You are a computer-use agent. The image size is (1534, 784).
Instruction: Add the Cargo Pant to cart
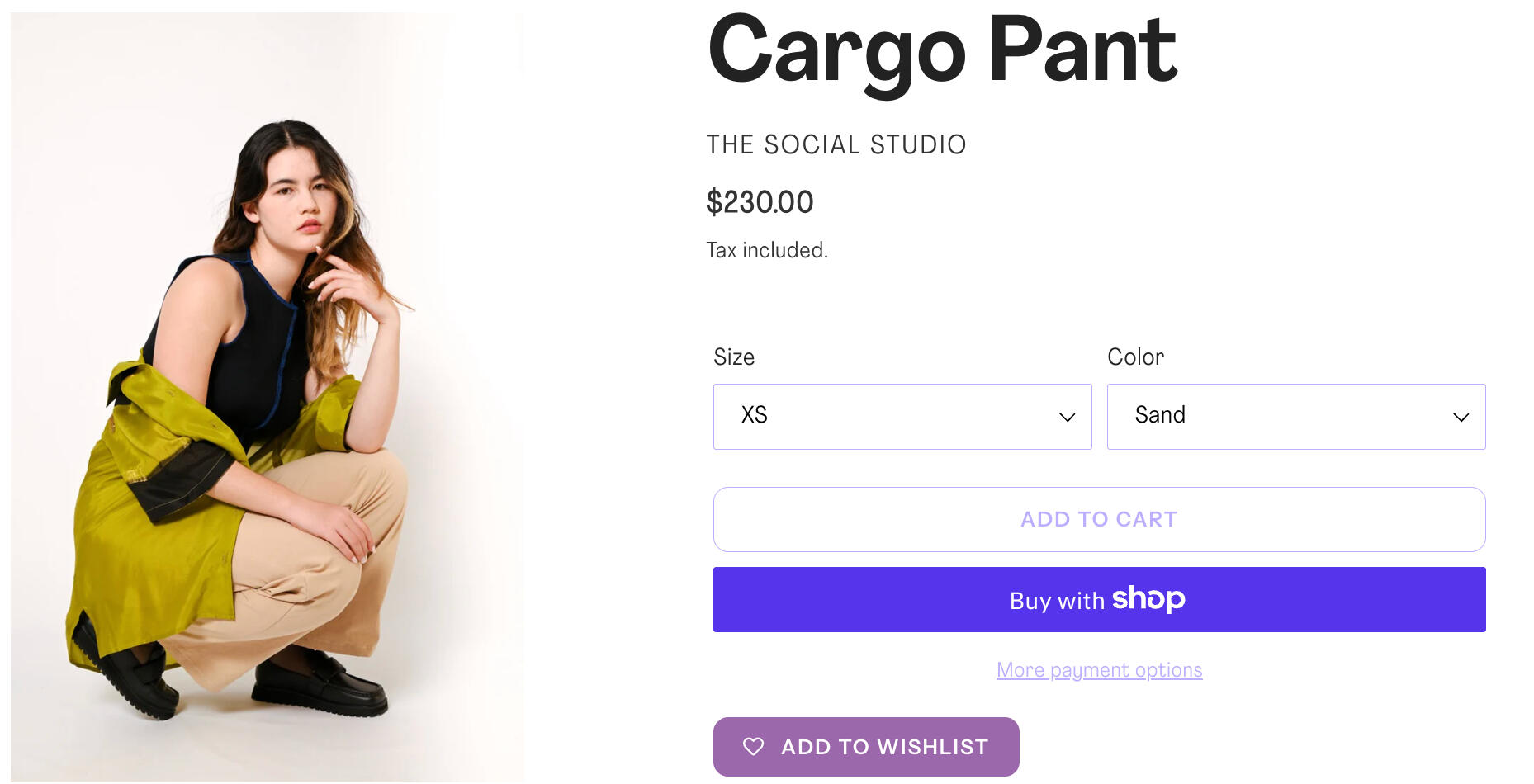(x=1099, y=519)
